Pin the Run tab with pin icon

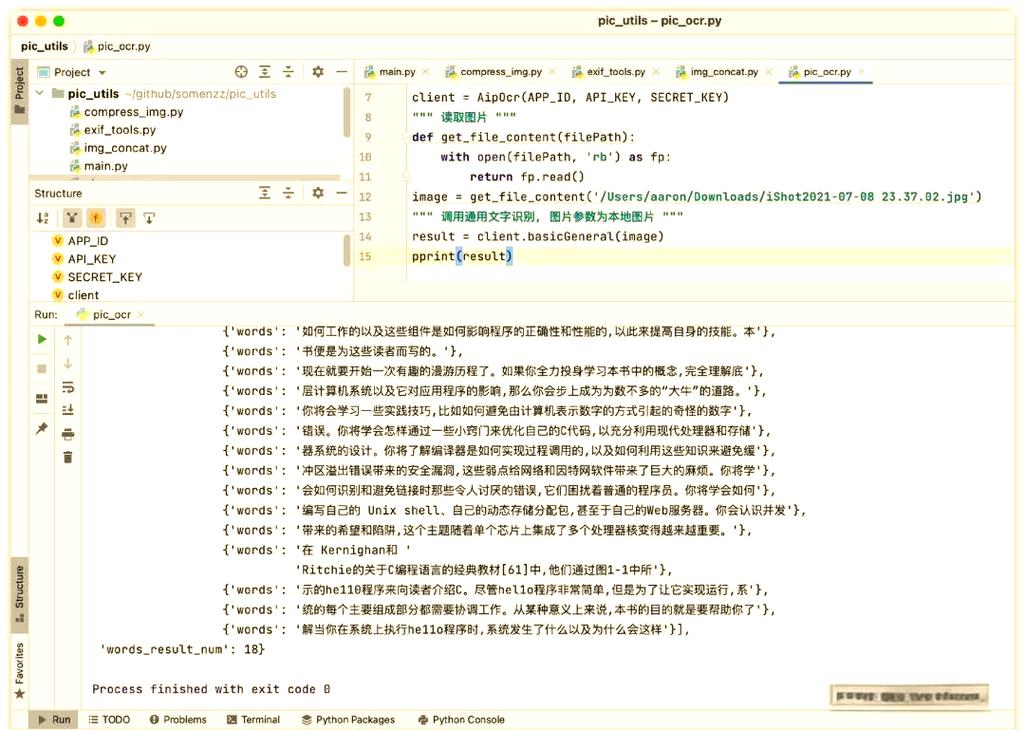pos(42,429)
